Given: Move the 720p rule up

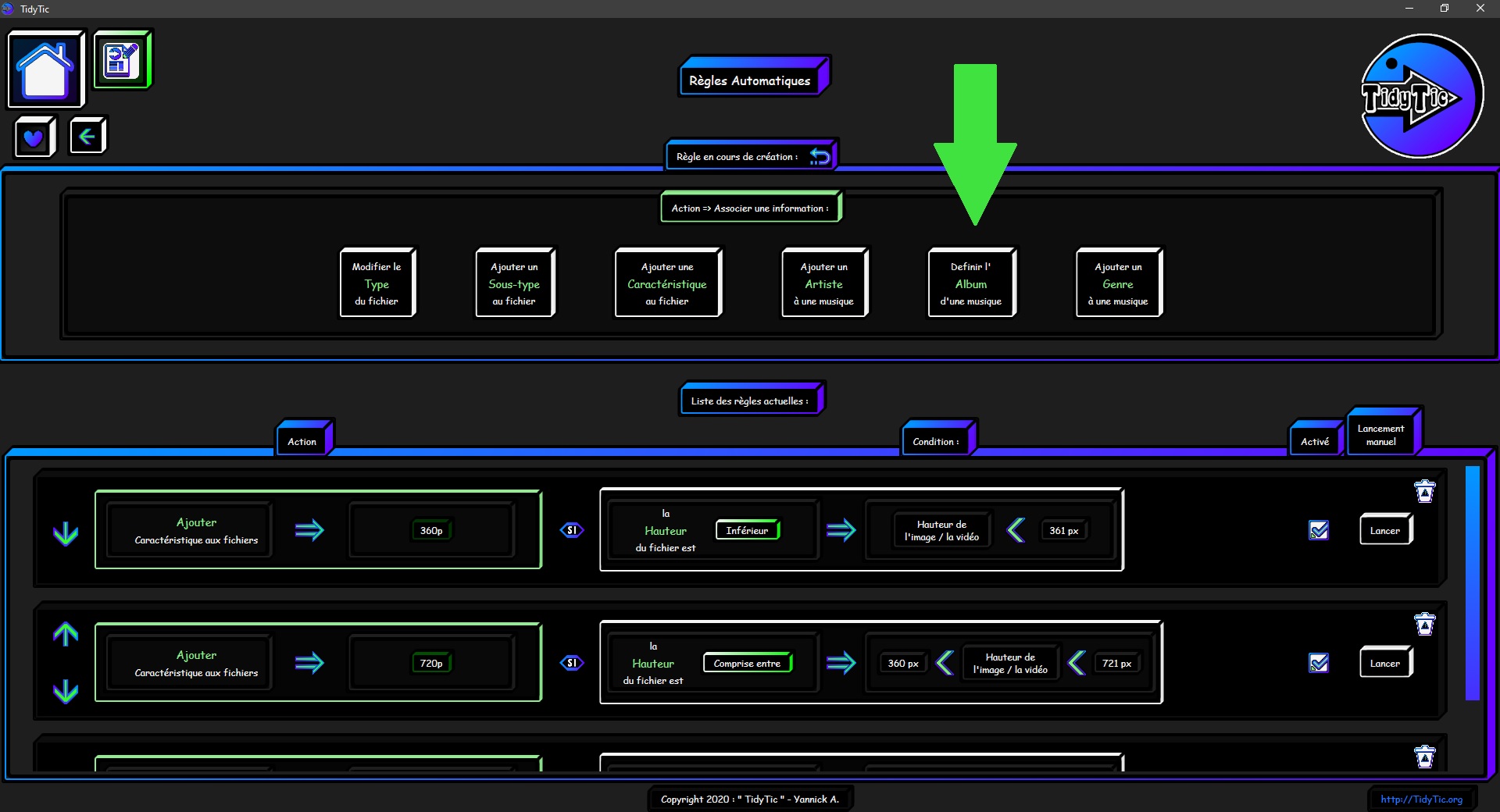Looking at the screenshot, I should (66, 635).
